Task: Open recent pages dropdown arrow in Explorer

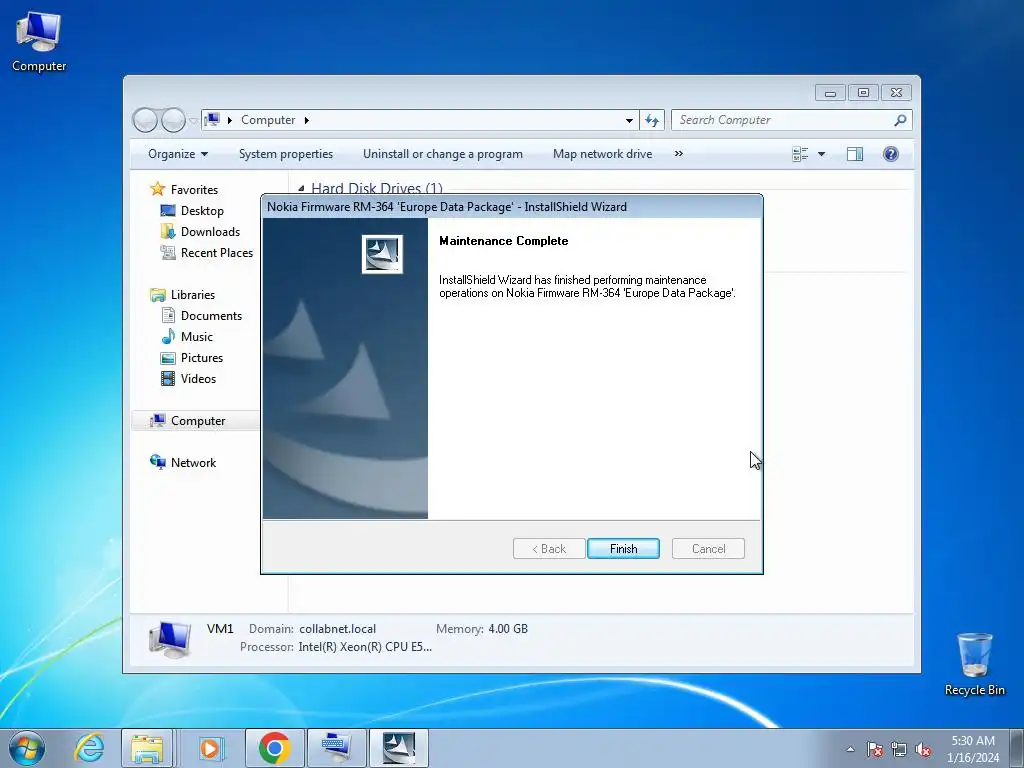Action: [x=194, y=121]
